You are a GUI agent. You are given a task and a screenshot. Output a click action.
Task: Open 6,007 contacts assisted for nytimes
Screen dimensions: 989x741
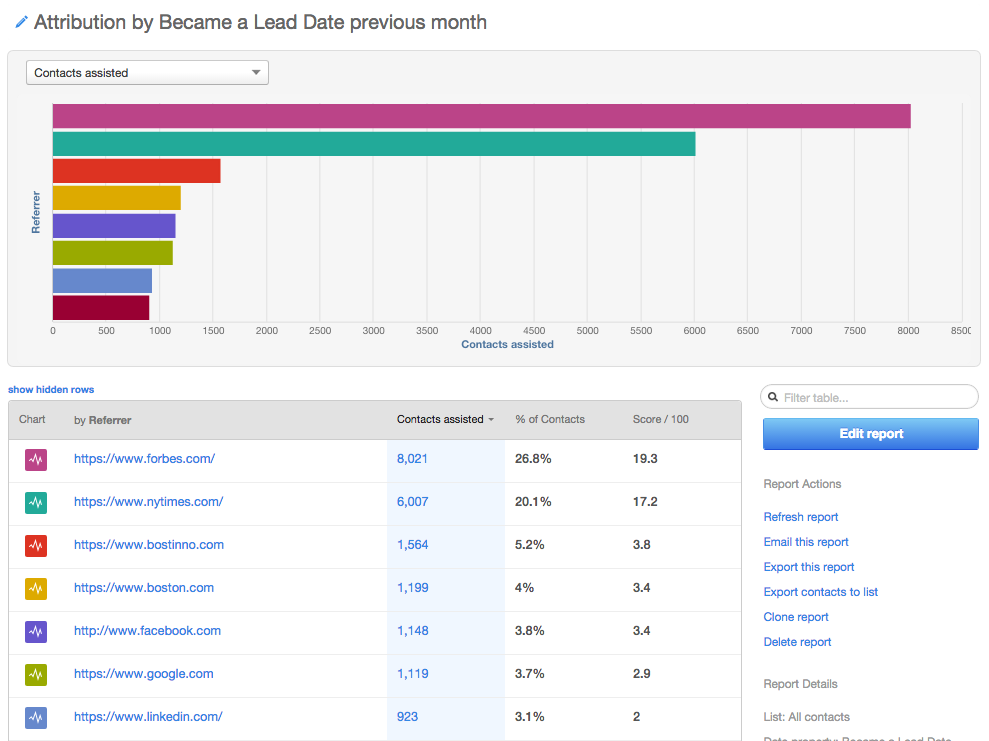pos(413,502)
